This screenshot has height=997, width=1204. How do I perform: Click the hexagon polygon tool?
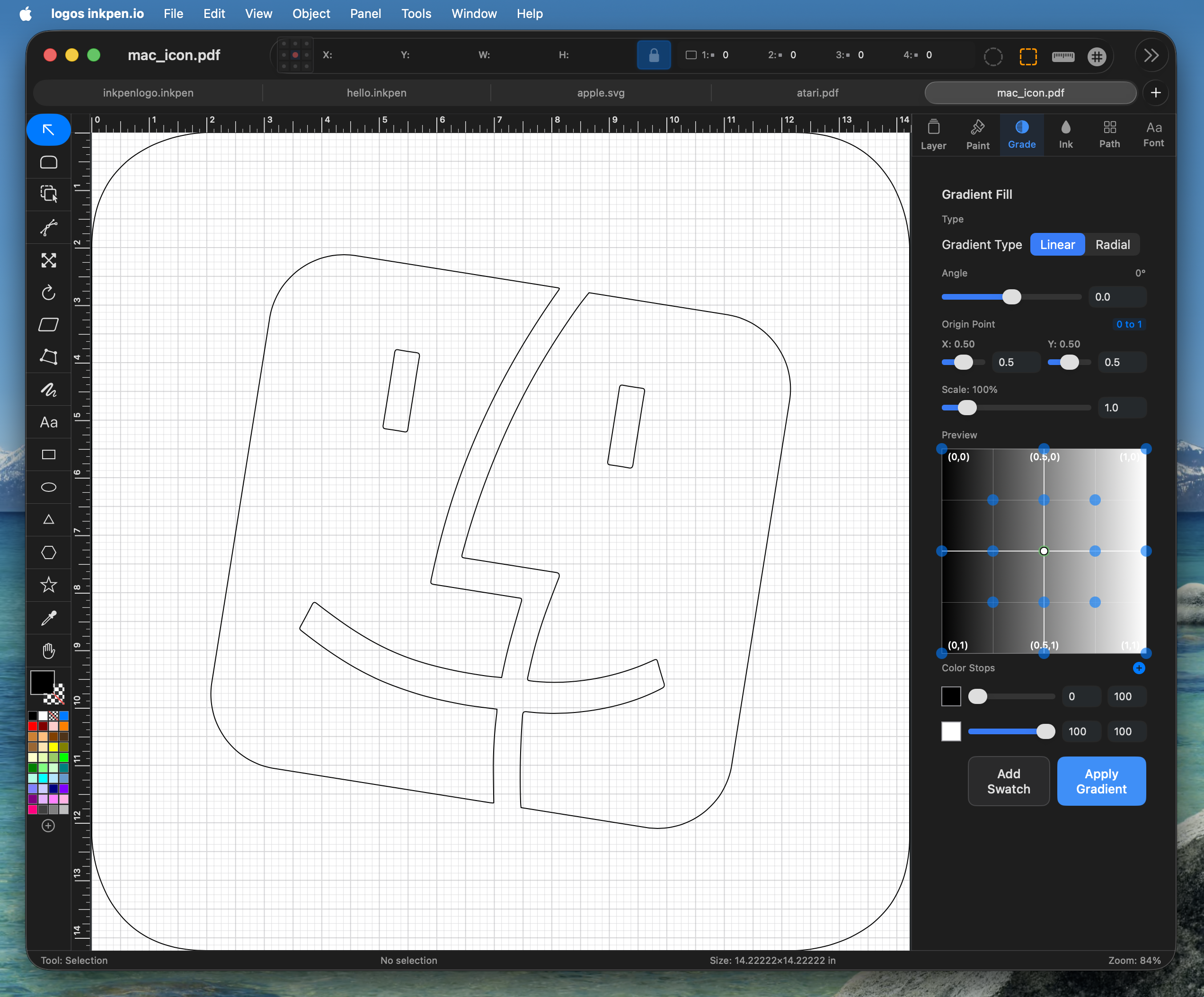(49, 552)
